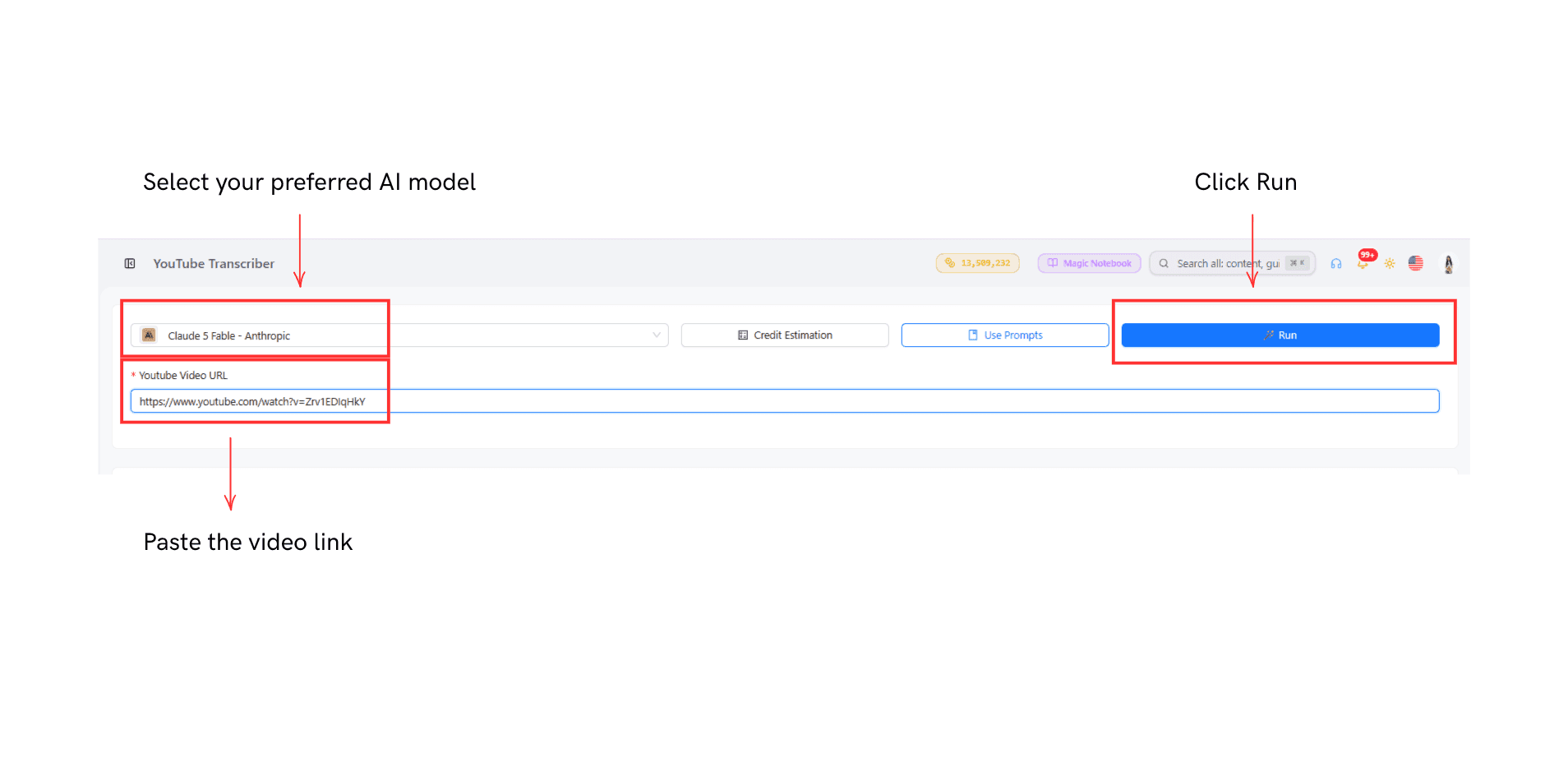Collapse the sidebar using panel icon
Screen dimensions: 1568x776
coord(130,264)
